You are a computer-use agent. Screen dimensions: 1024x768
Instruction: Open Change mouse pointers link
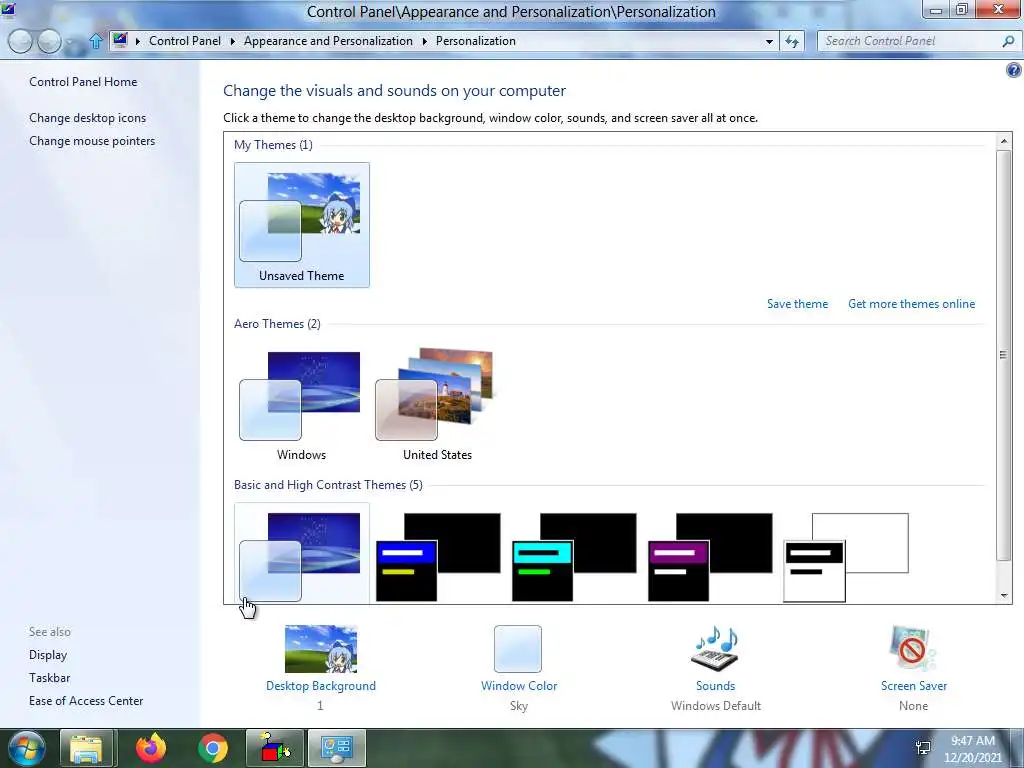(x=92, y=141)
